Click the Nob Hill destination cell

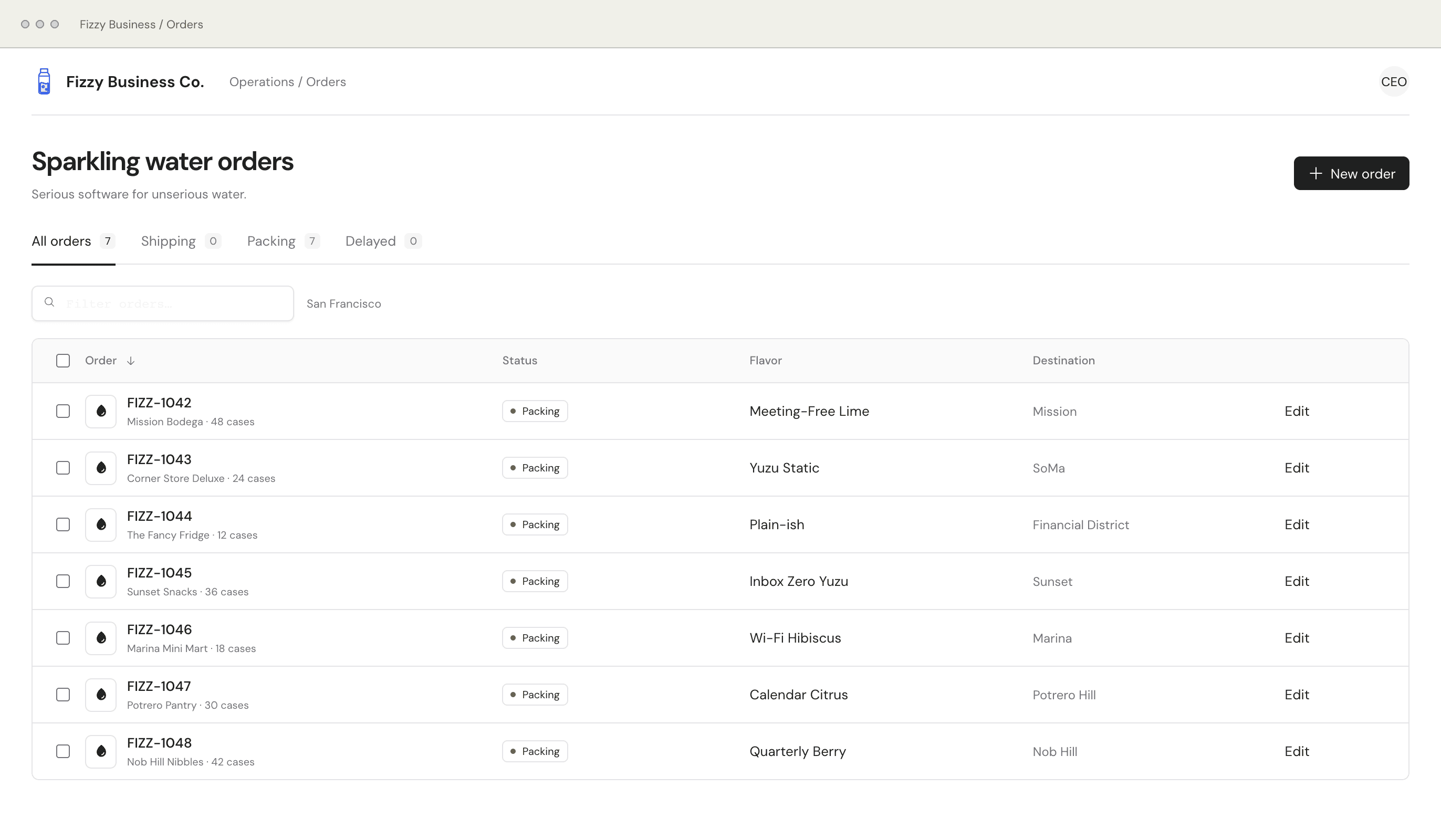click(x=1055, y=751)
